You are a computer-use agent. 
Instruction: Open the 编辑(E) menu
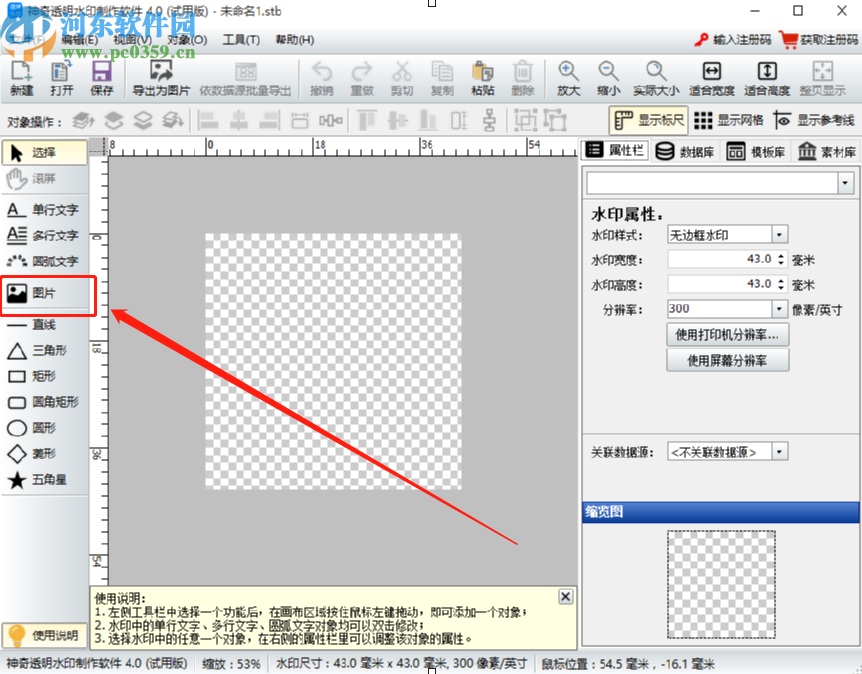[80, 40]
